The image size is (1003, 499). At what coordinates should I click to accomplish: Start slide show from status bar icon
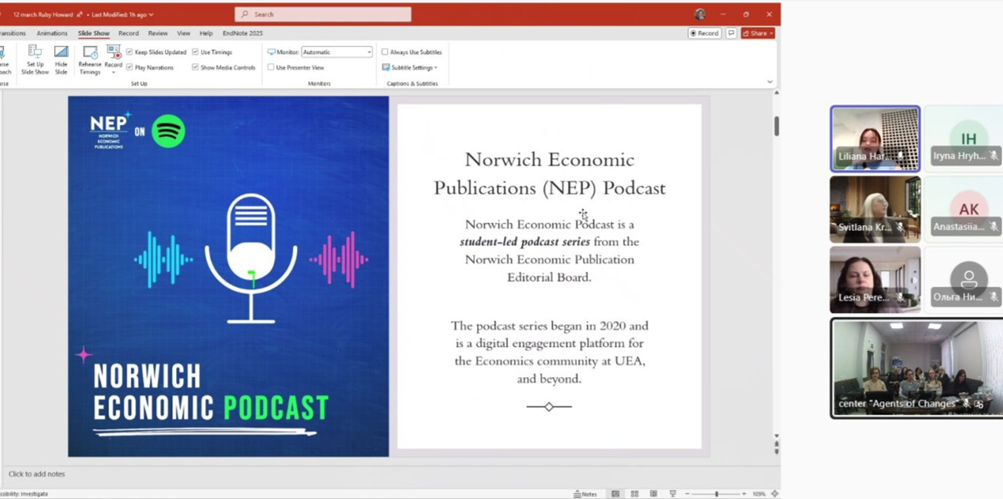click(672, 494)
